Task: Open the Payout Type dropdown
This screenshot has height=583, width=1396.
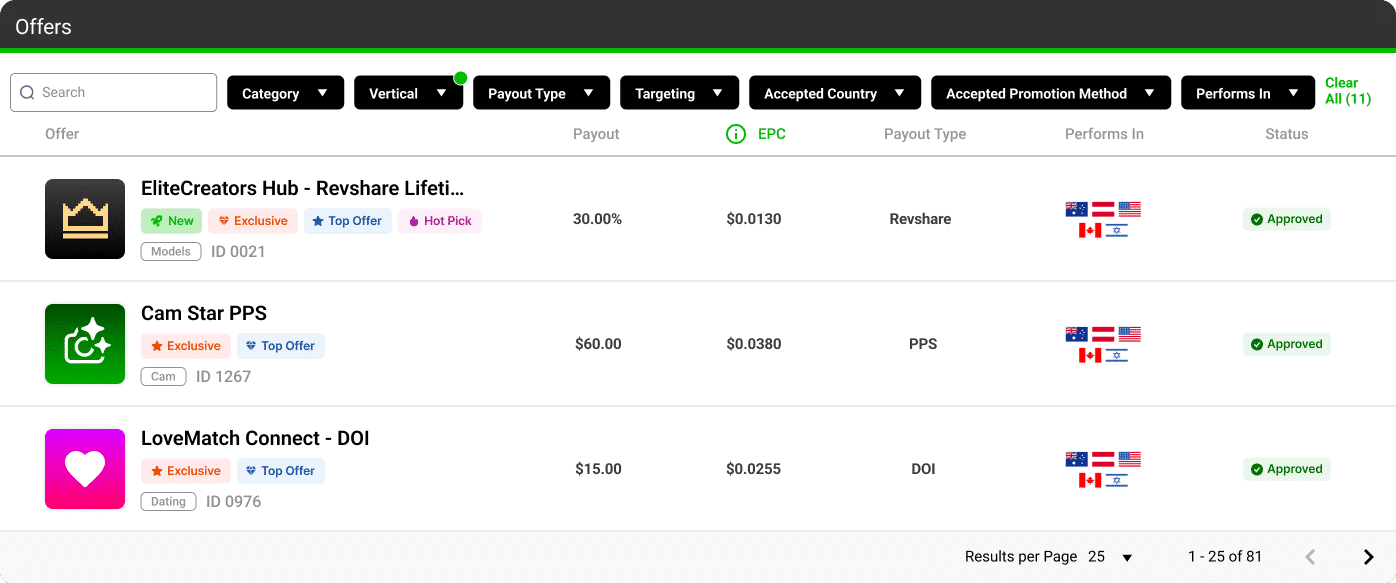Action: pyautogui.click(x=541, y=93)
